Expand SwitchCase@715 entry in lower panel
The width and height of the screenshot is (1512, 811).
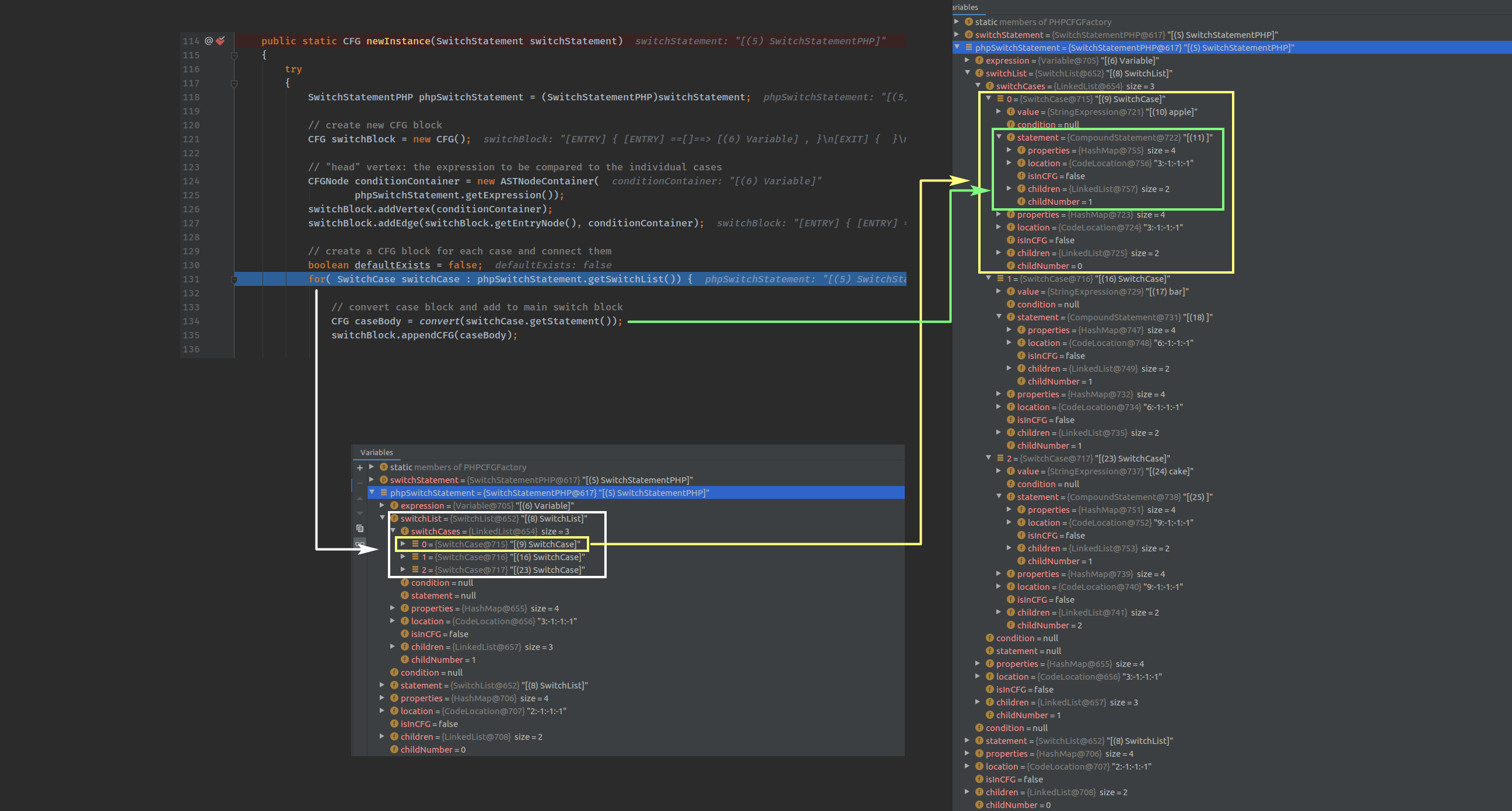point(403,544)
